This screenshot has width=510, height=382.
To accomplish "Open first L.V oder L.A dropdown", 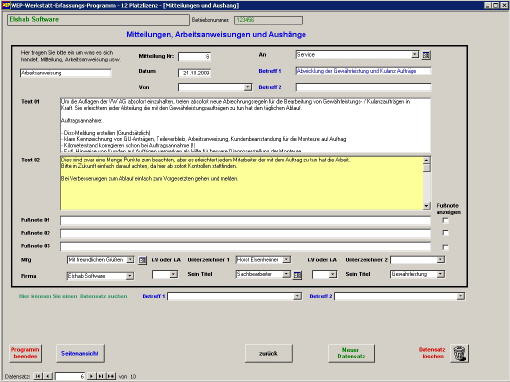I will click(x=173, y=274).
